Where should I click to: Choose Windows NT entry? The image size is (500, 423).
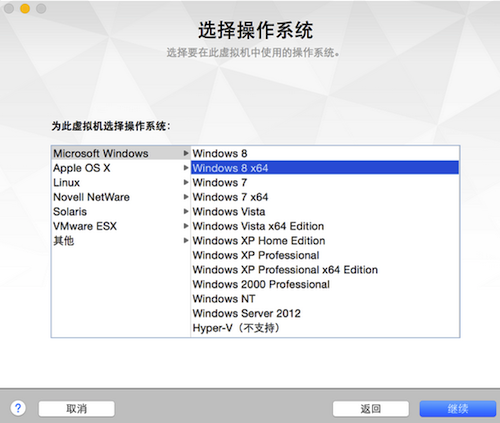click(325, 299)
